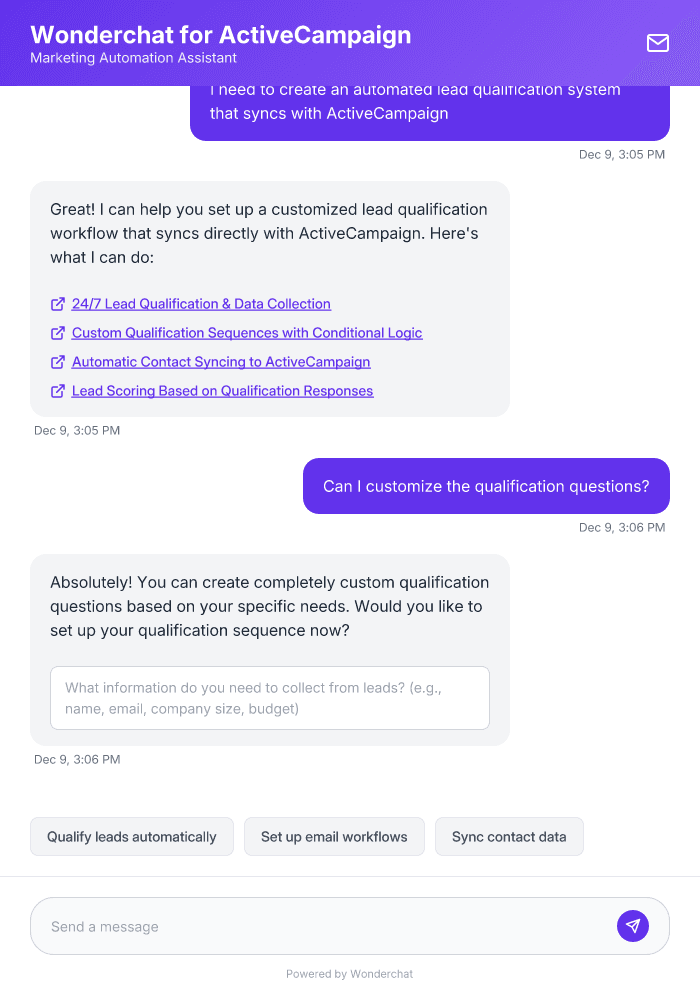Image resolution: width=700 pixels, height=1000 pixels.
Task: Focus the lead information collection input field
Action: [x=270, y=697]
